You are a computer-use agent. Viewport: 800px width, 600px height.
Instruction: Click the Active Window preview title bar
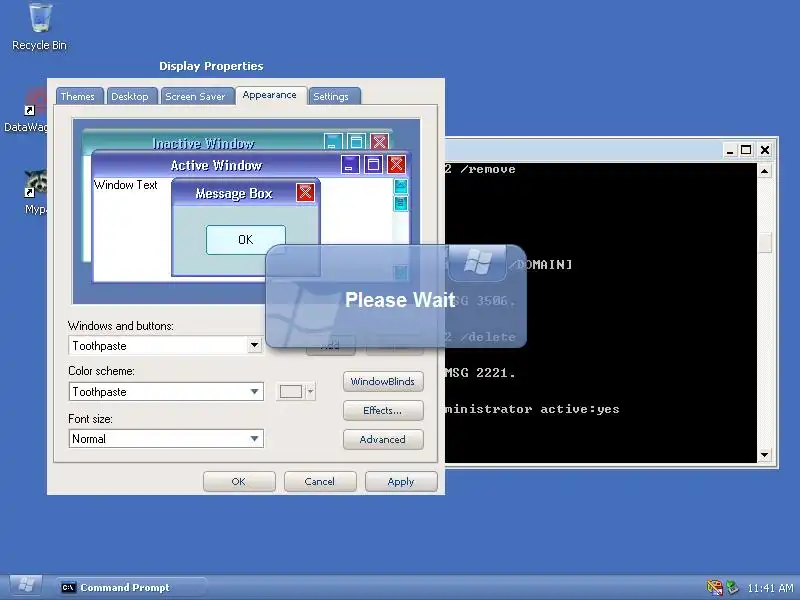pyautogui.click(x=216, y=165)
